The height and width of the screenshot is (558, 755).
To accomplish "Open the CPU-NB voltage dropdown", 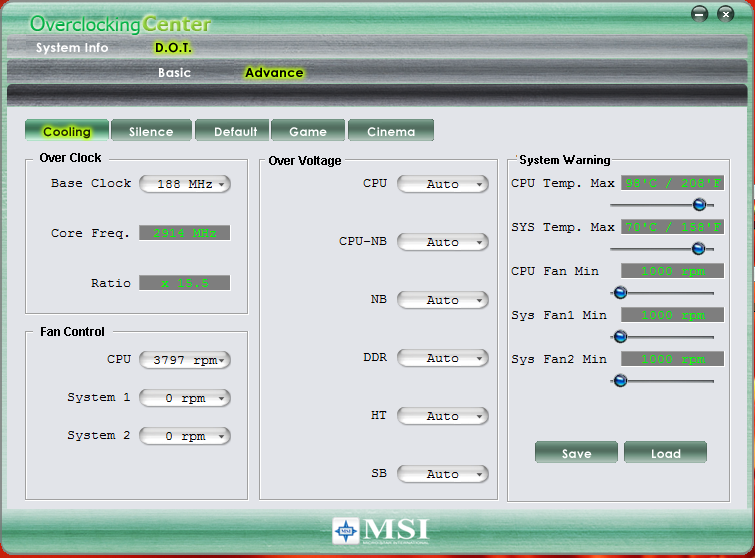I will pos(443,242).
